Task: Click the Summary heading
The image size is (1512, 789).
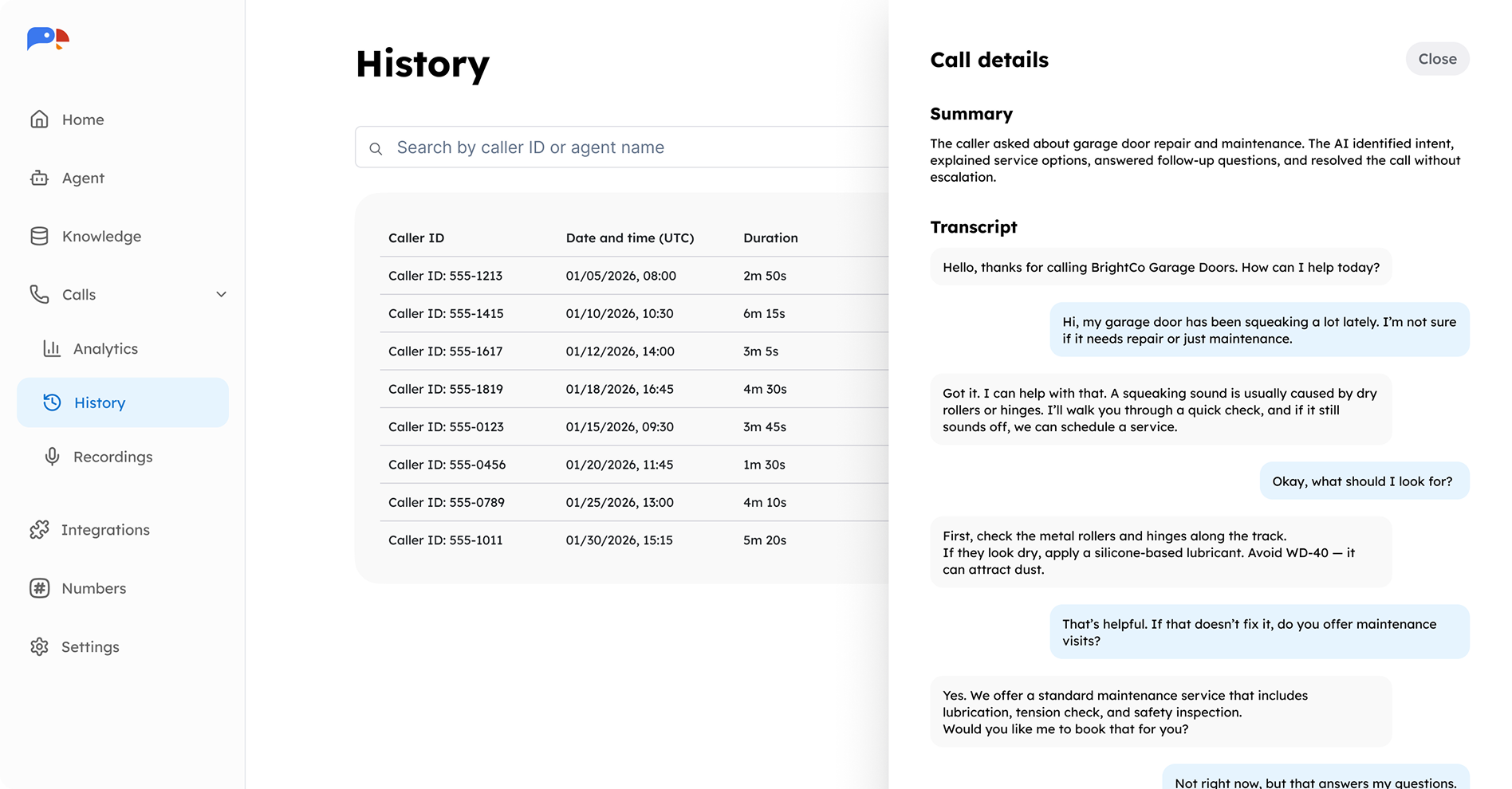Action: tap(971, 114)
